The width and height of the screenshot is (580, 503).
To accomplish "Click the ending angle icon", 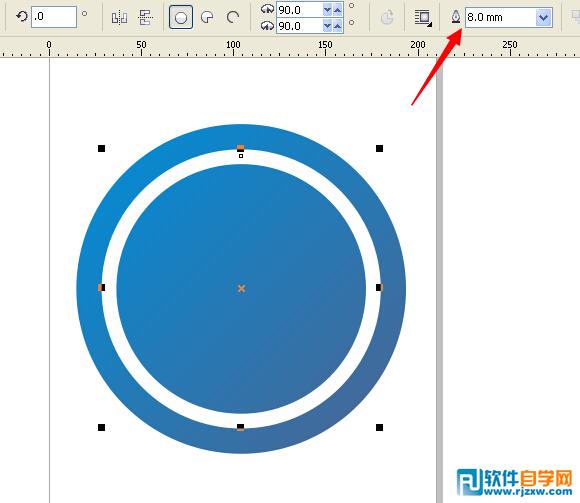I will coord(267,26).
